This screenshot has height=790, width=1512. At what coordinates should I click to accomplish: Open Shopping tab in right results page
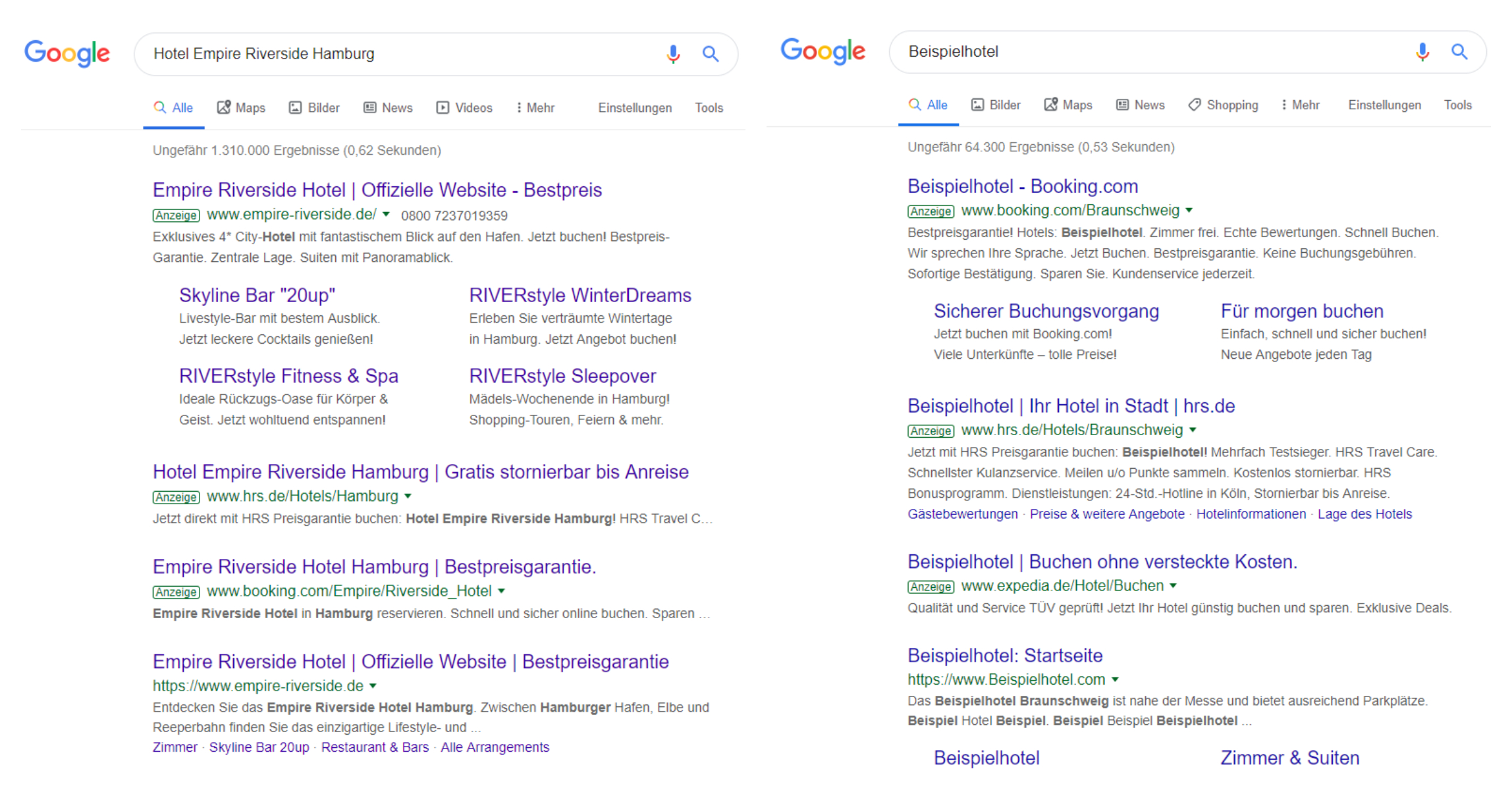[1223, 105]
